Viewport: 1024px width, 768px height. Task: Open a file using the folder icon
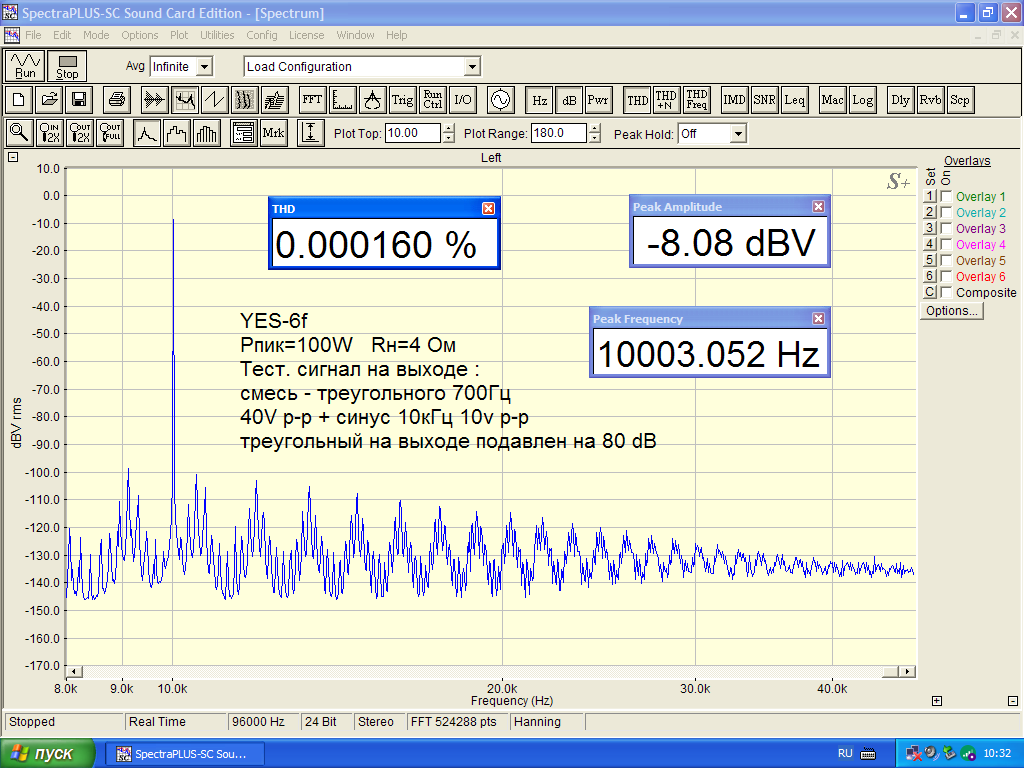point(49,100)
